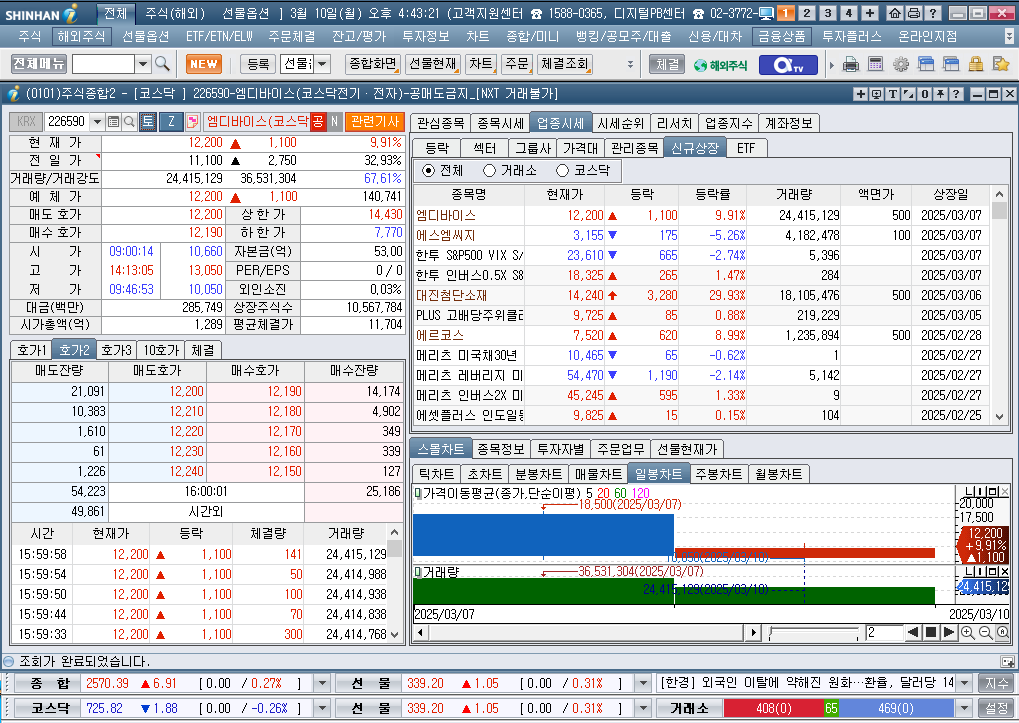This screenshot has height=723, width=1019.
Task: Click the stock search magnifier beside the code field
Action: pos(129,121)
